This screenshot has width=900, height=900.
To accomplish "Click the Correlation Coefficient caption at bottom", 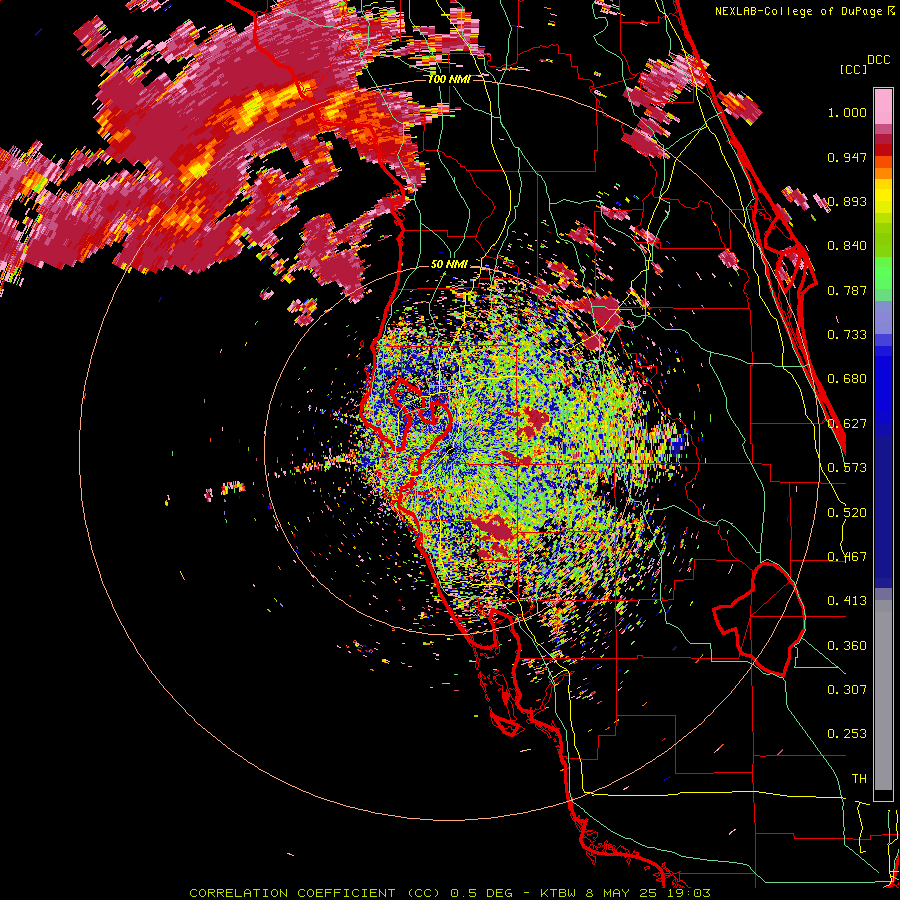I will (450, 893).
